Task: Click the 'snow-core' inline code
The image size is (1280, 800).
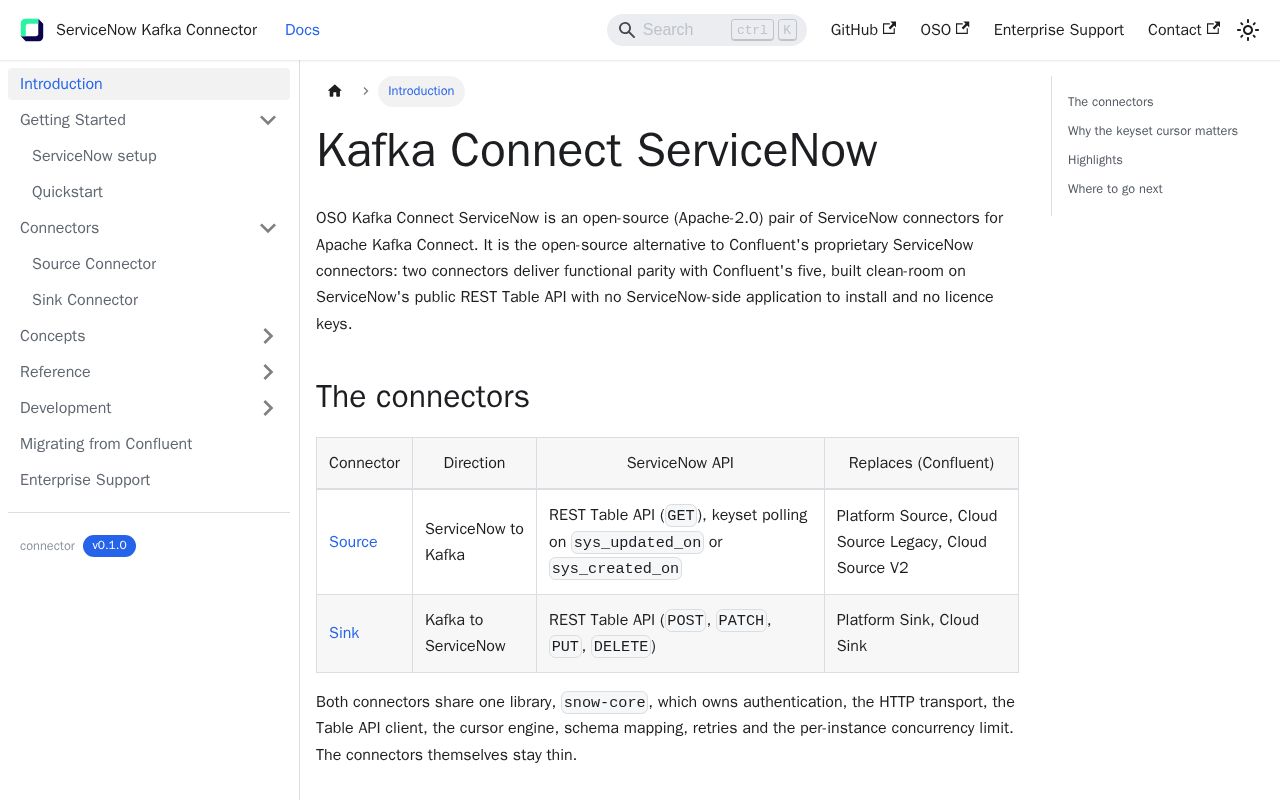Action: pyautogui.click(x=604, y=702)
